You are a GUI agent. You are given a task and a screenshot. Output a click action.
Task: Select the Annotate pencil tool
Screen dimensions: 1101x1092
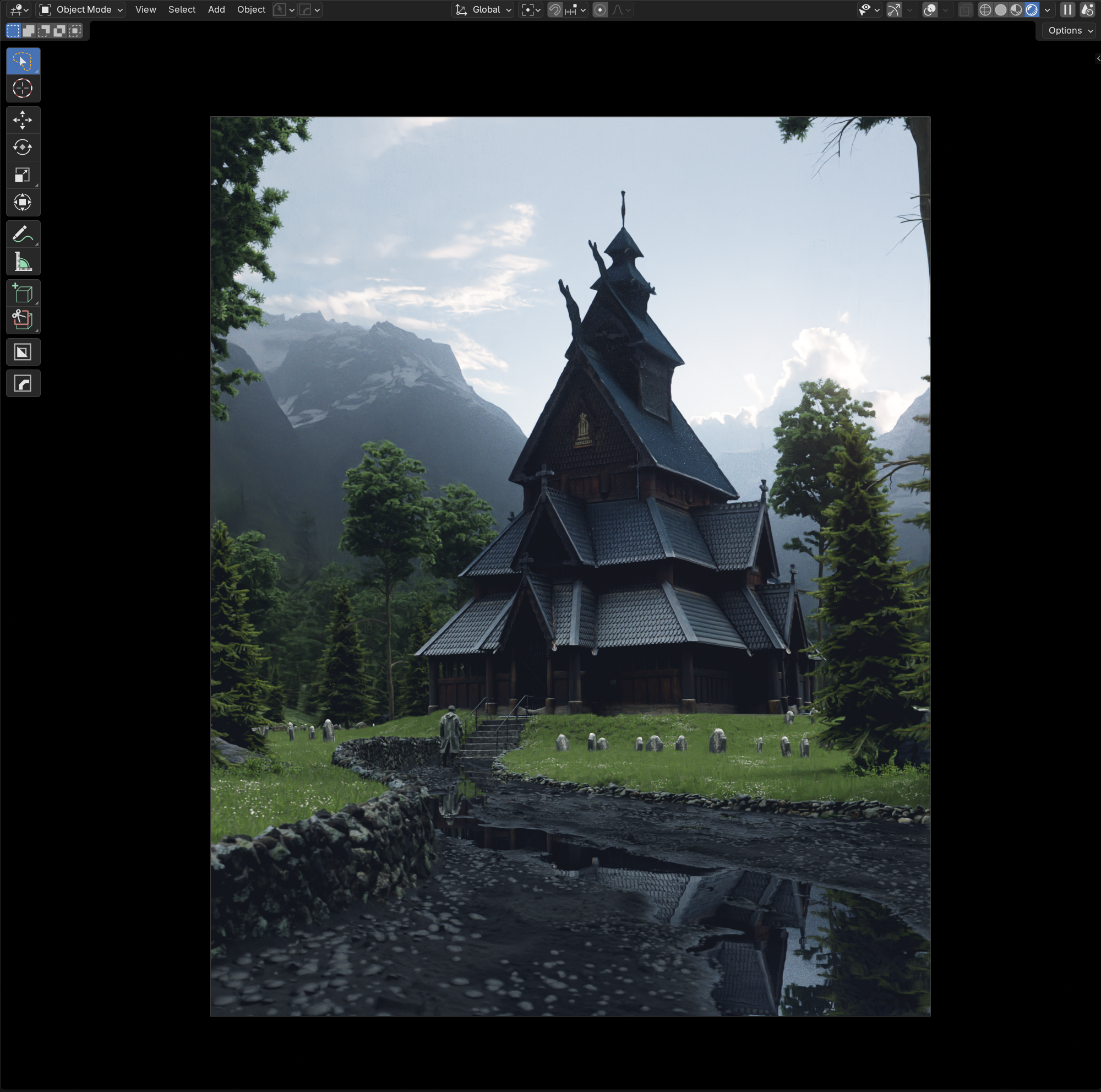point(23,233)
